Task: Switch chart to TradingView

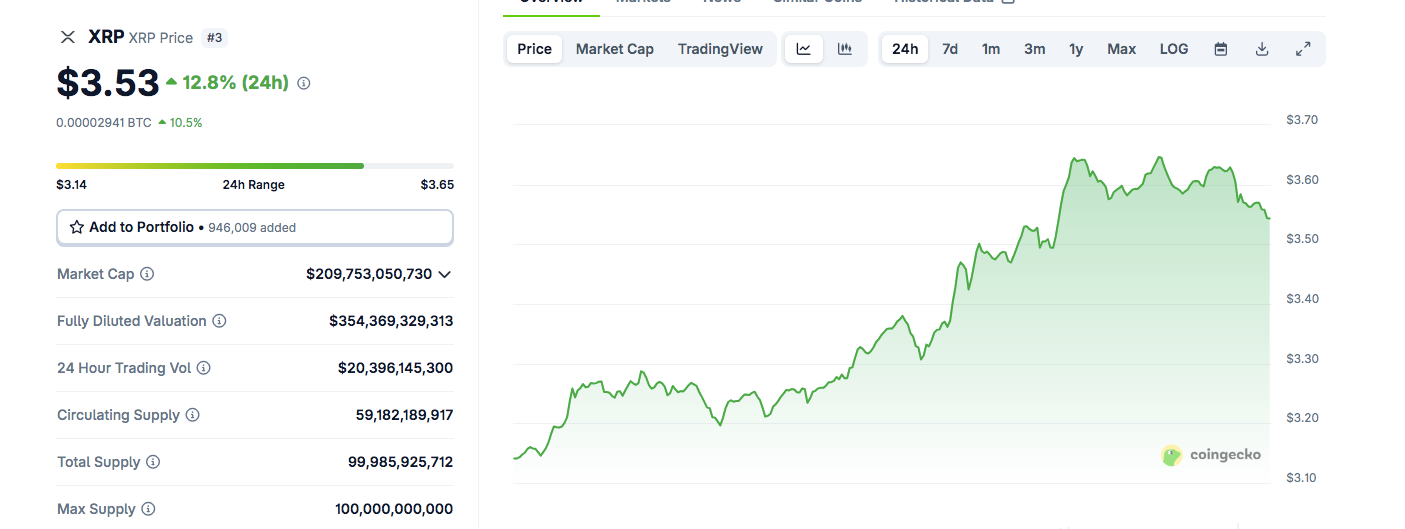Action: tap(720, 49)
